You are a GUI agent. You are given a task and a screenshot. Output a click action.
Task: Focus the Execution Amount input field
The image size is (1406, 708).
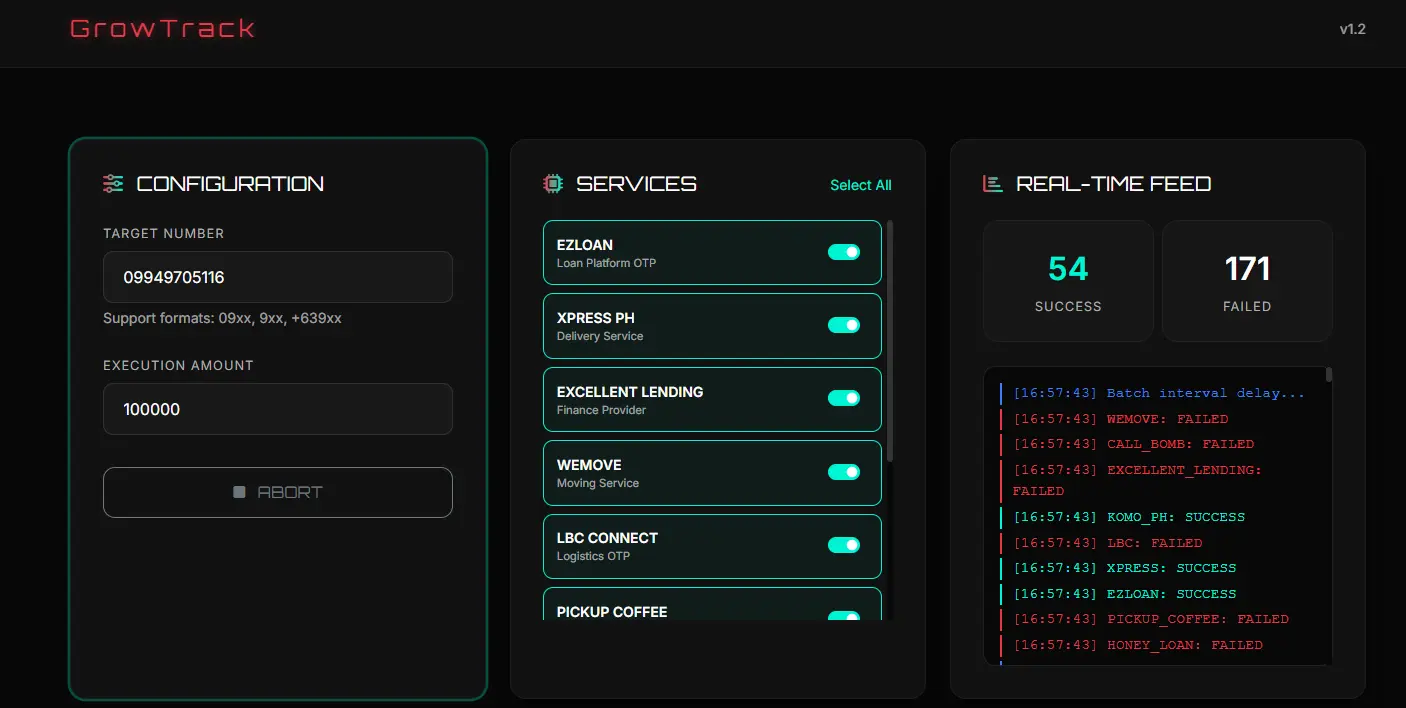[278, 409]
